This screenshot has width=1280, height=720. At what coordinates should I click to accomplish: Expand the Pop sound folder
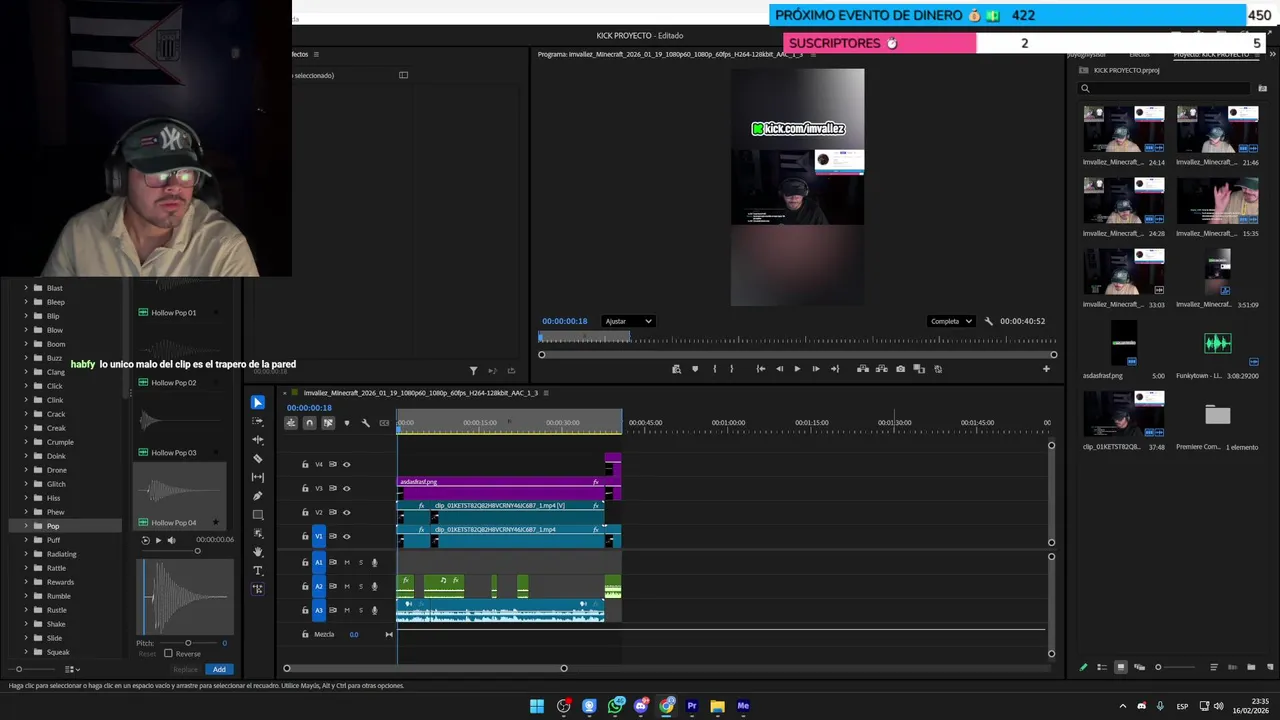pyautogui.click(x=26, y=526)
